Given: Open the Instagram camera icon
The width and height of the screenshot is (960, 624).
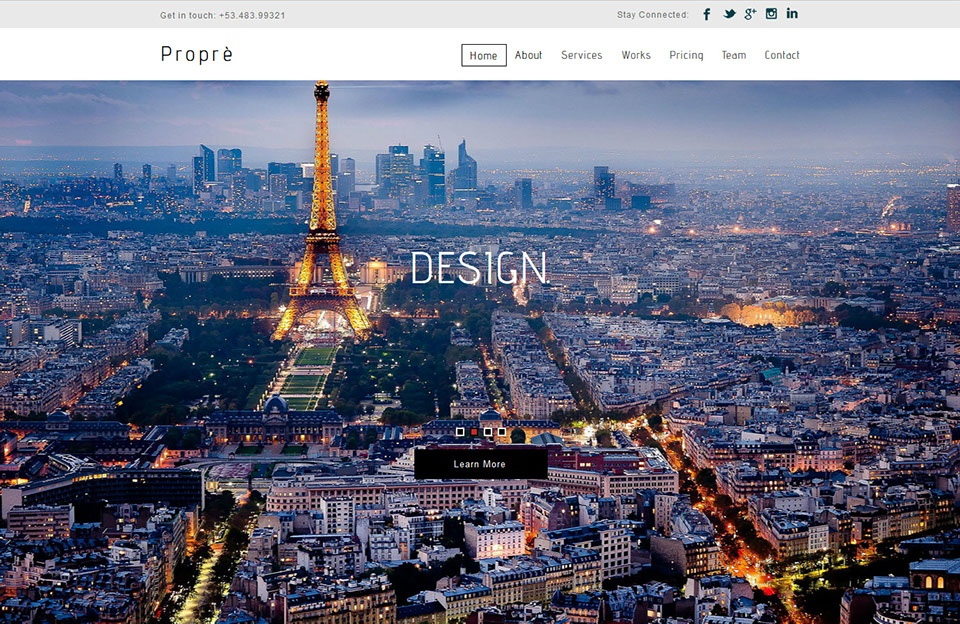Looking at the screenshot, I should point(771,14).
